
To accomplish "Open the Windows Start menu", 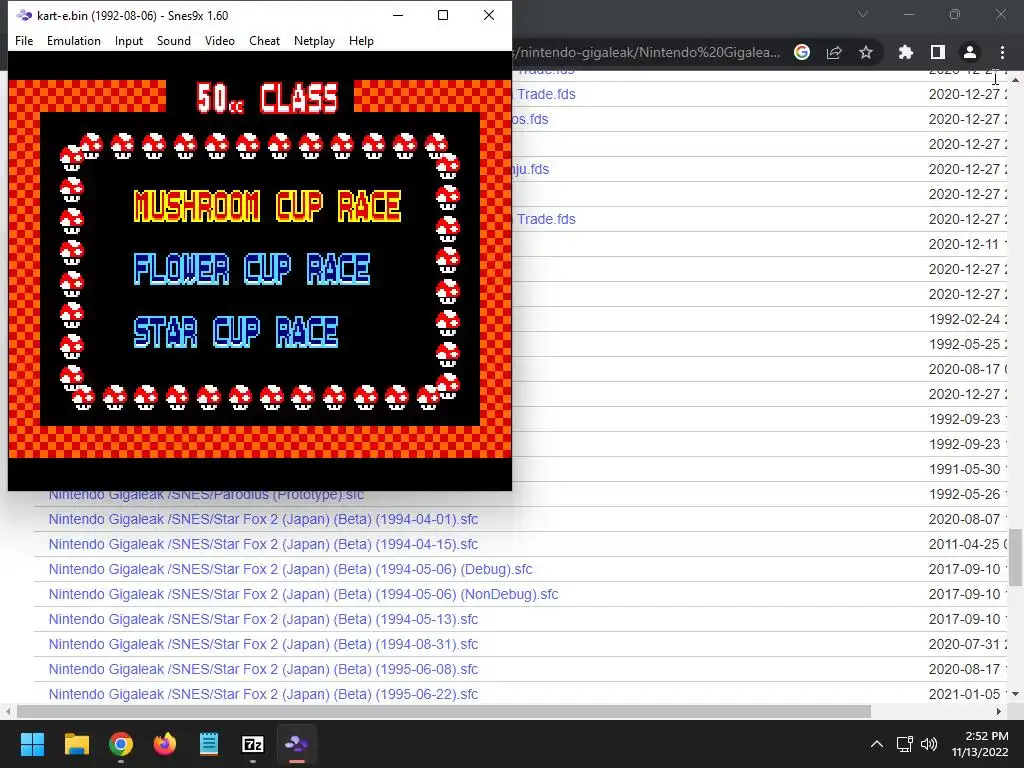I will pos(33,744).
